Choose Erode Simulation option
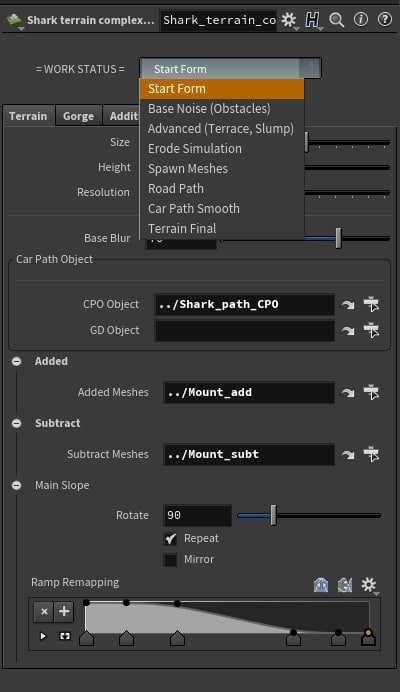Image resolution: width=400 pixels, height=692 pixels. (222, 149)
